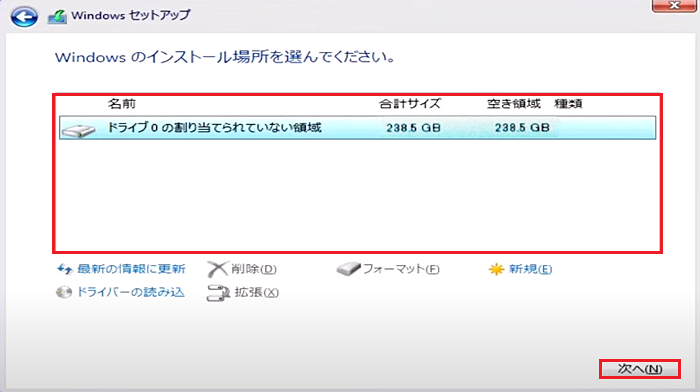Select the ドライブ 0 unallocated space row
The image size is (700, 392).
[x=358, y=128]
